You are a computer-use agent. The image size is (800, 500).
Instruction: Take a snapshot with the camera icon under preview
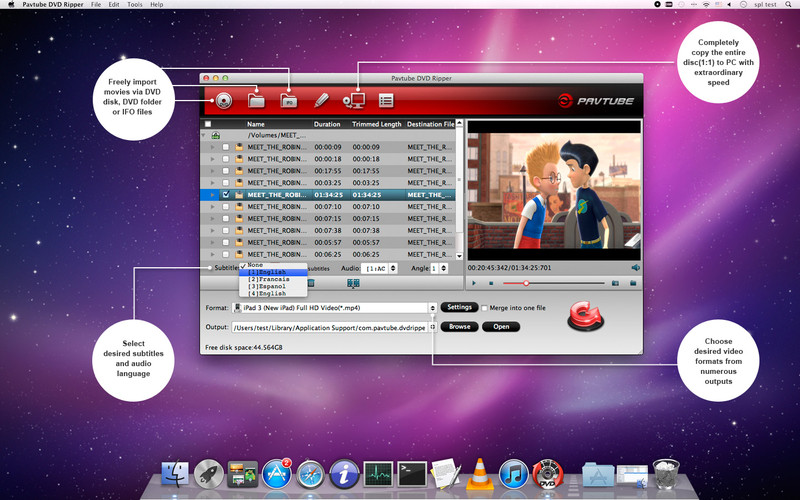point(615,283)
